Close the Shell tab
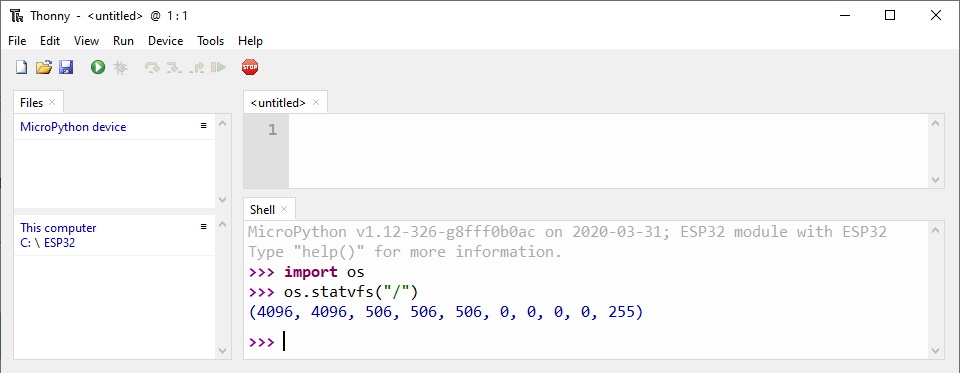960x373 pixels. pyautogui.click(x=284, y=209)
